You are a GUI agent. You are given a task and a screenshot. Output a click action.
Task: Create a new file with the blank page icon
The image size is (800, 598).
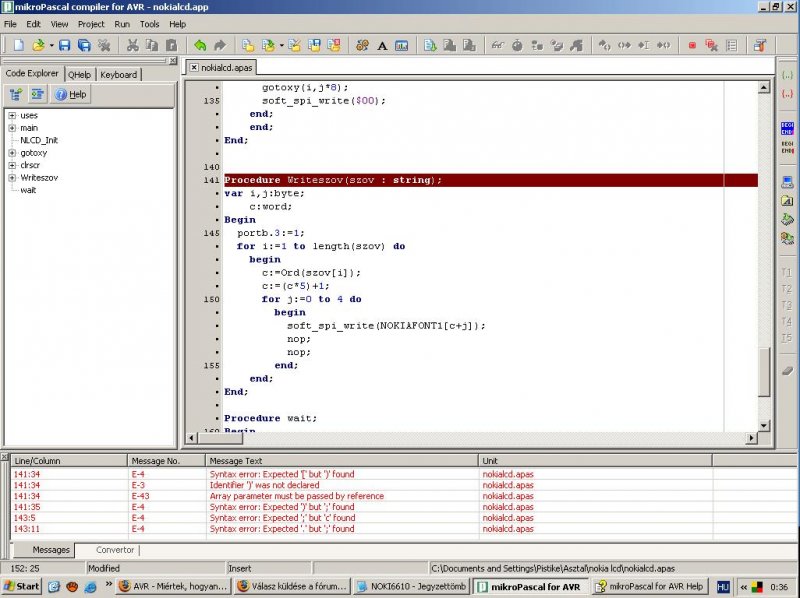point(18,45)
